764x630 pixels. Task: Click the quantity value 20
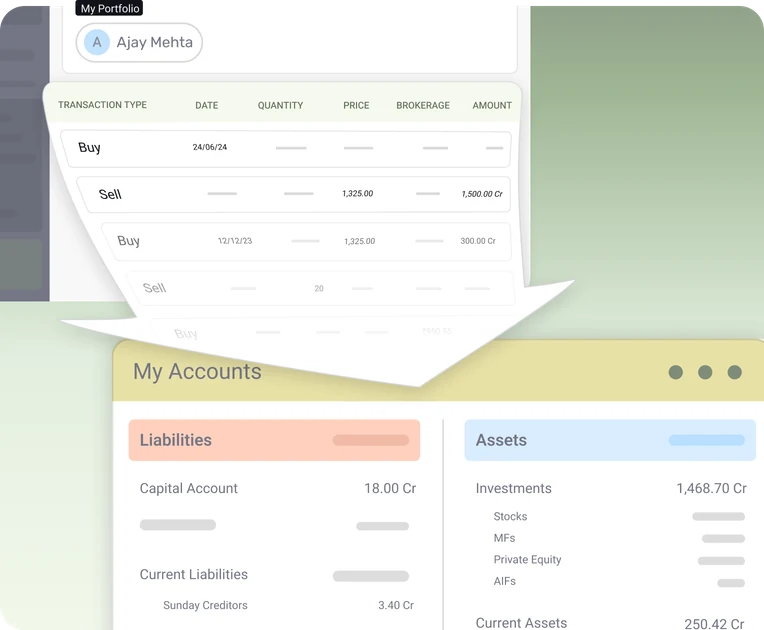click(319, 288)
